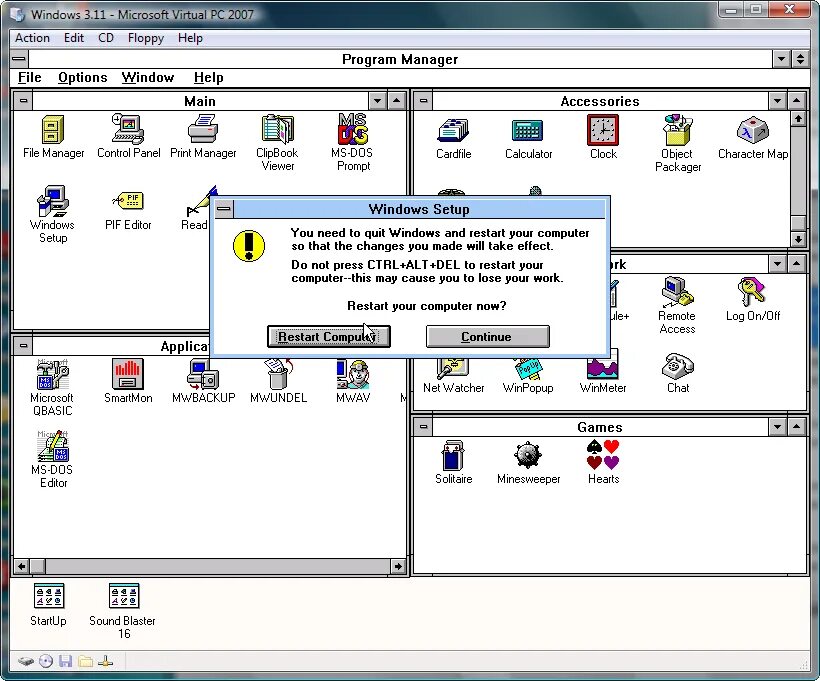
Task: Open the Virtual PC Edit menu
Action: point(74,38)
